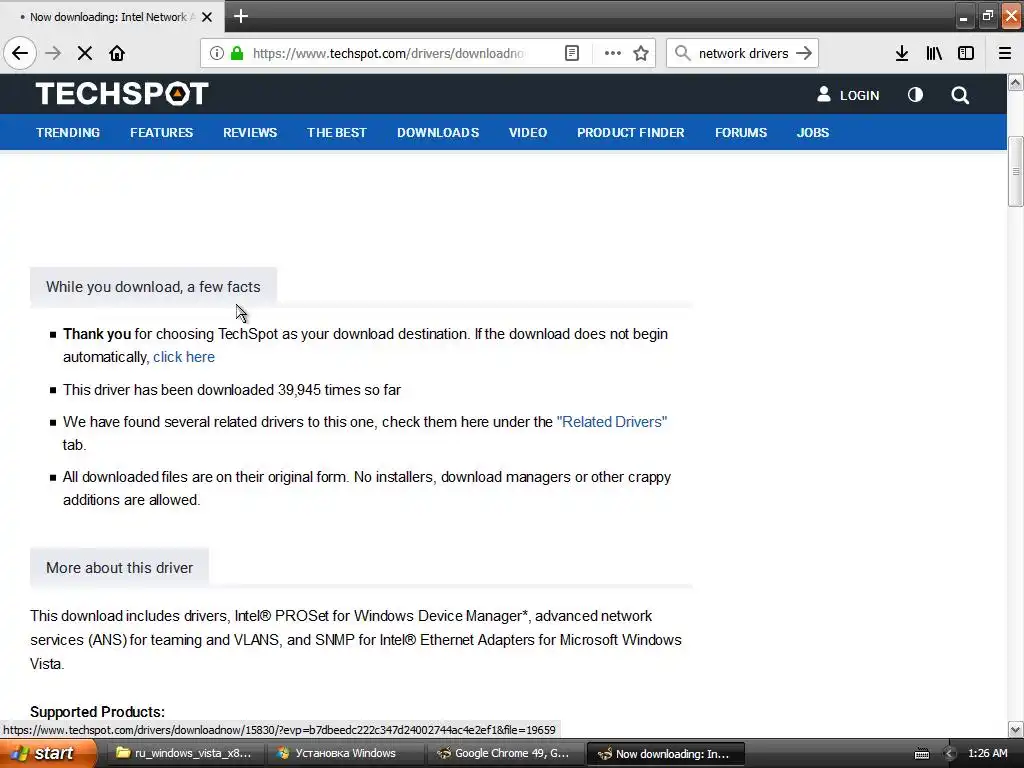
Task: Open the Firefox downloads panel
Action: (902, 53)
